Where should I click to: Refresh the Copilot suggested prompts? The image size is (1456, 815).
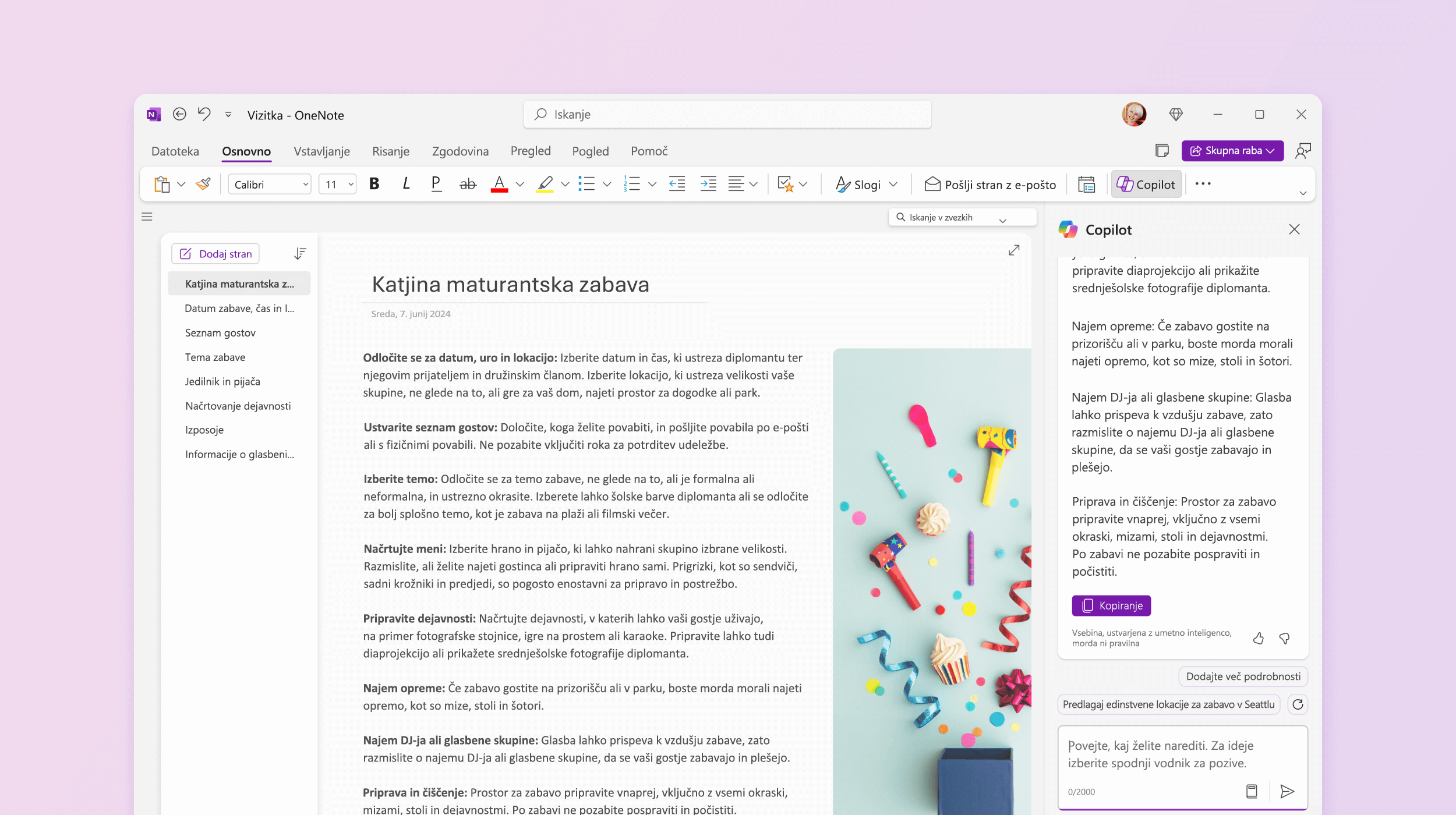pos(1298,704)
